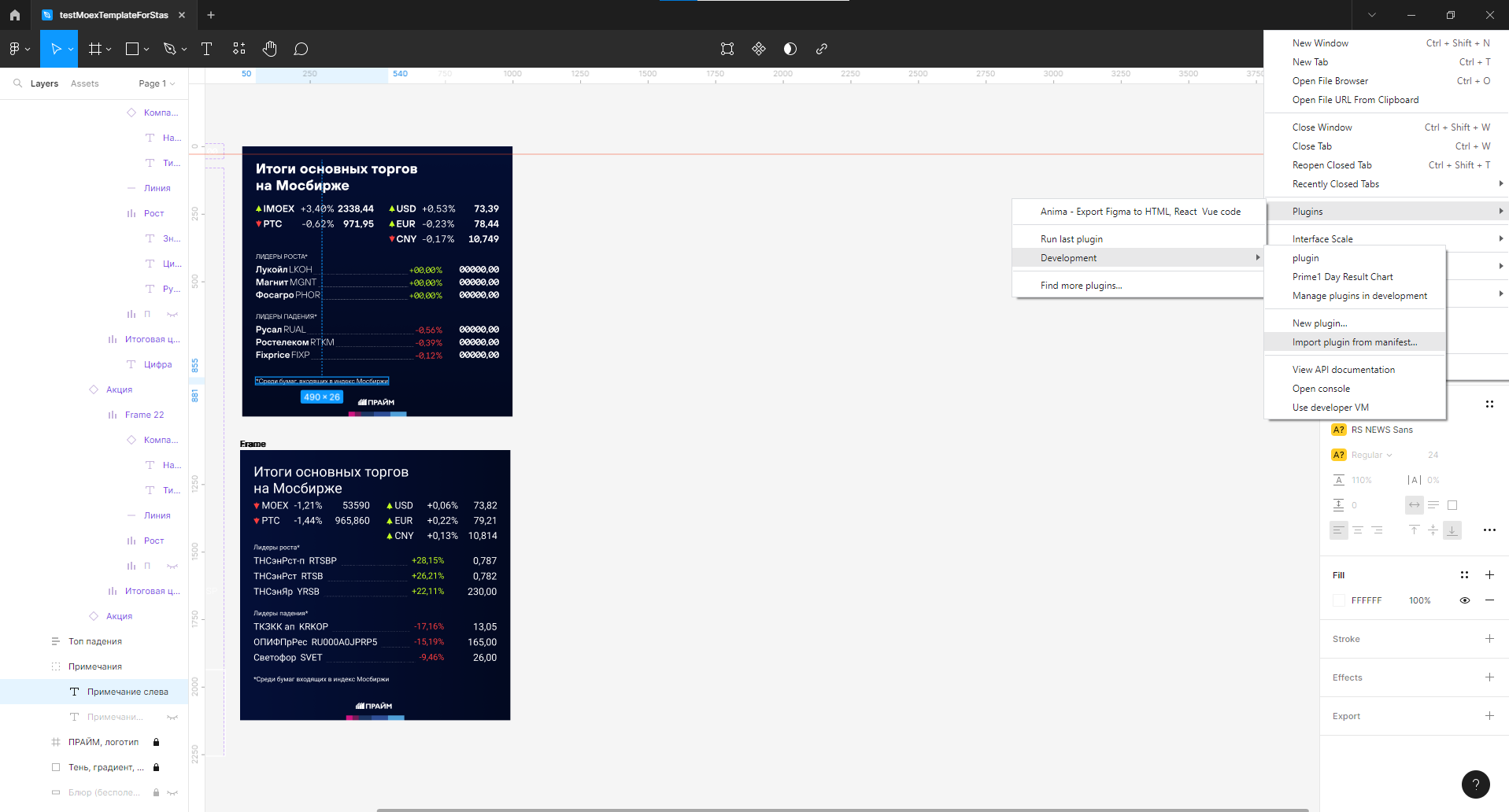Screen dimensions: 1509x812
Task: Switch to Layers tab
Action: (x=44, y=83)
